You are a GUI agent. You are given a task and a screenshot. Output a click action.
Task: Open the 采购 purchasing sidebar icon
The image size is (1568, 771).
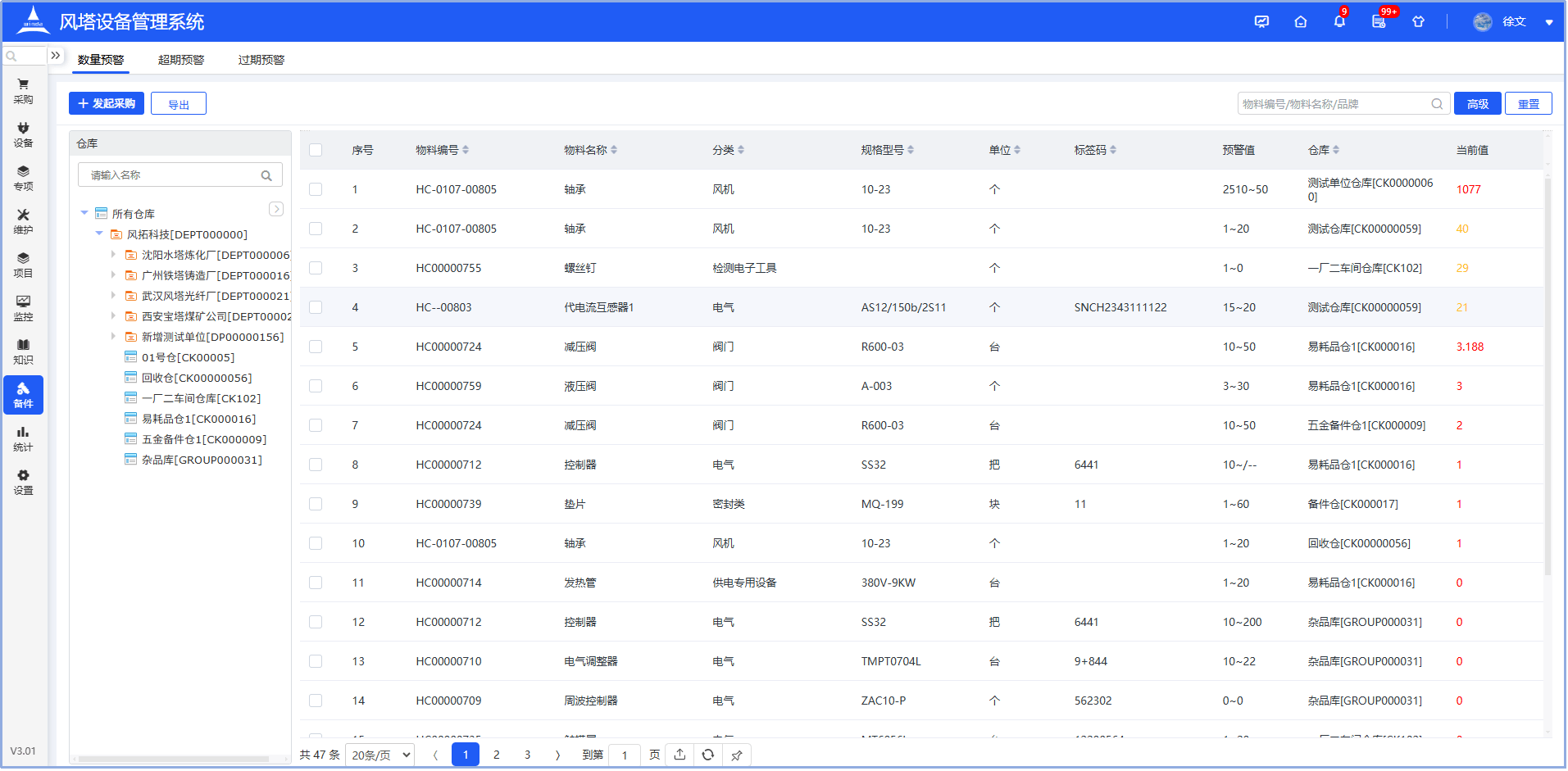tap(23, 90)
